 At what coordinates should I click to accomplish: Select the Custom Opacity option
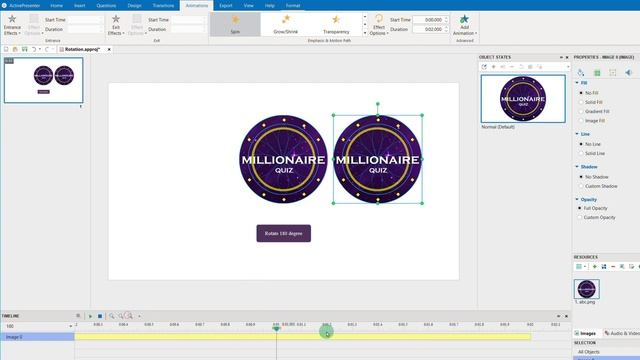[x=596, y=218]
